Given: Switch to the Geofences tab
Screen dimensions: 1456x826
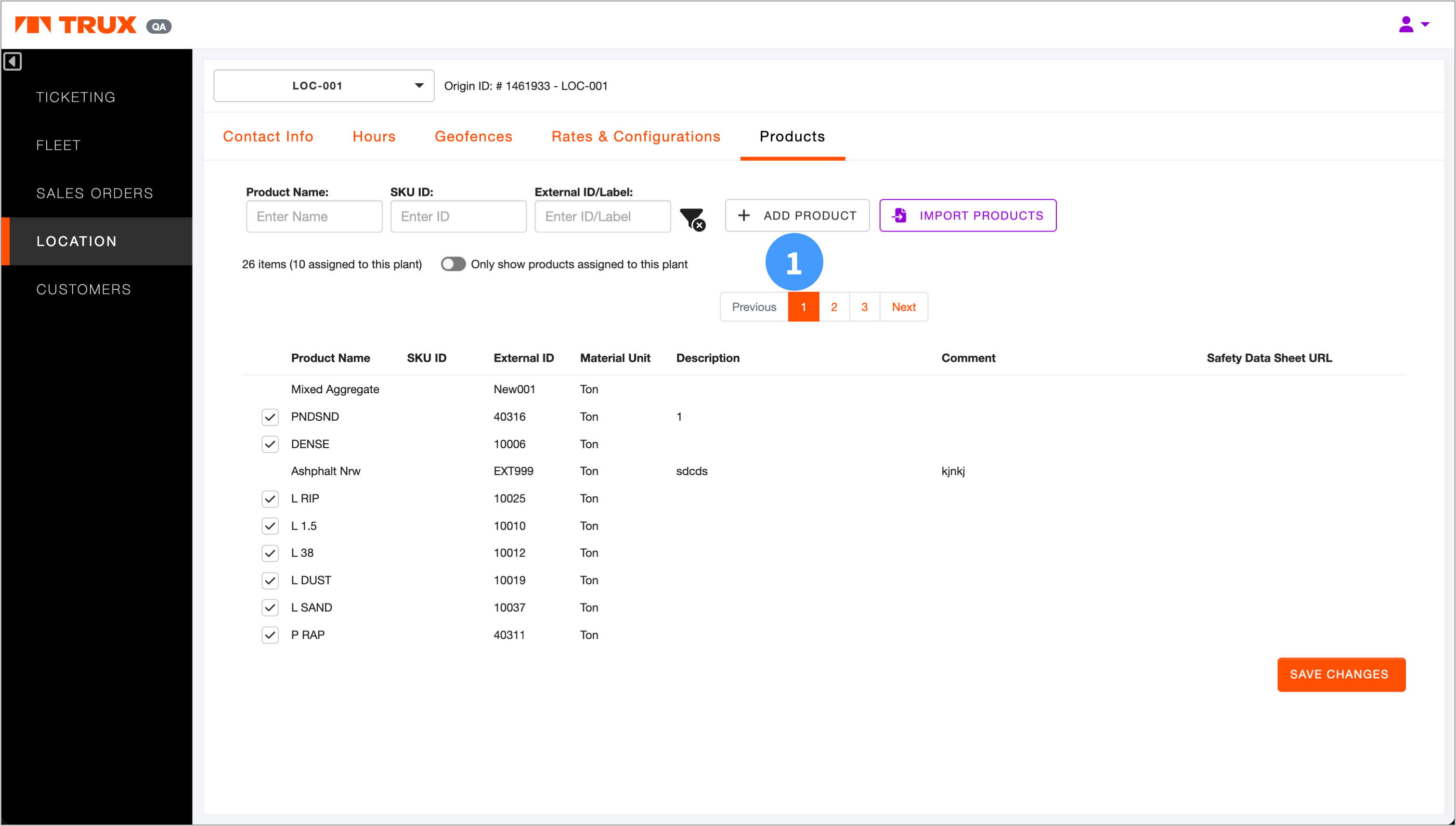Looking at the screenshot, I should click(473, 136).
